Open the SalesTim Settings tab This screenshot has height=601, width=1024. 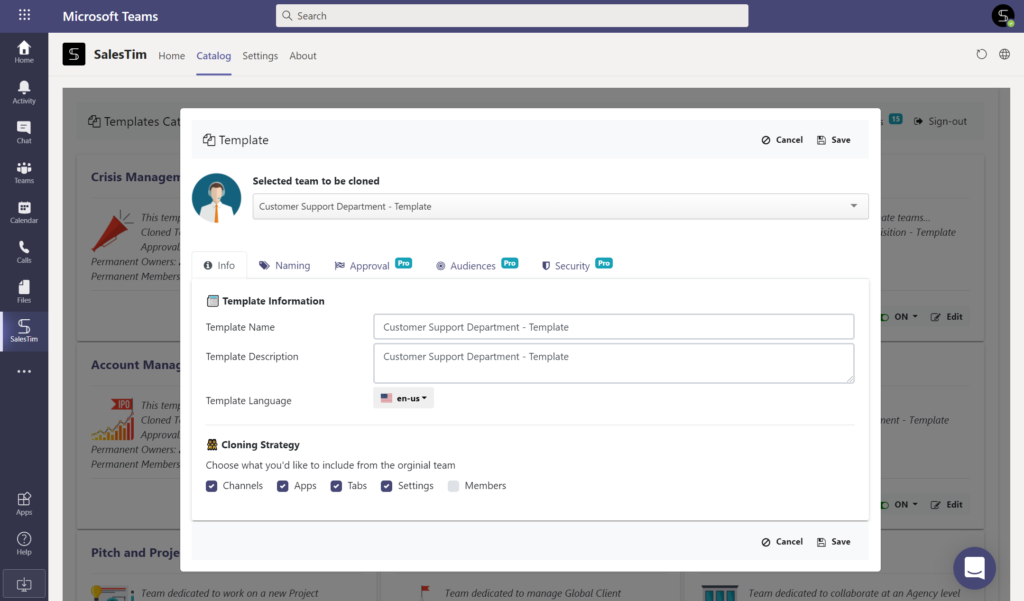(260, 56)
